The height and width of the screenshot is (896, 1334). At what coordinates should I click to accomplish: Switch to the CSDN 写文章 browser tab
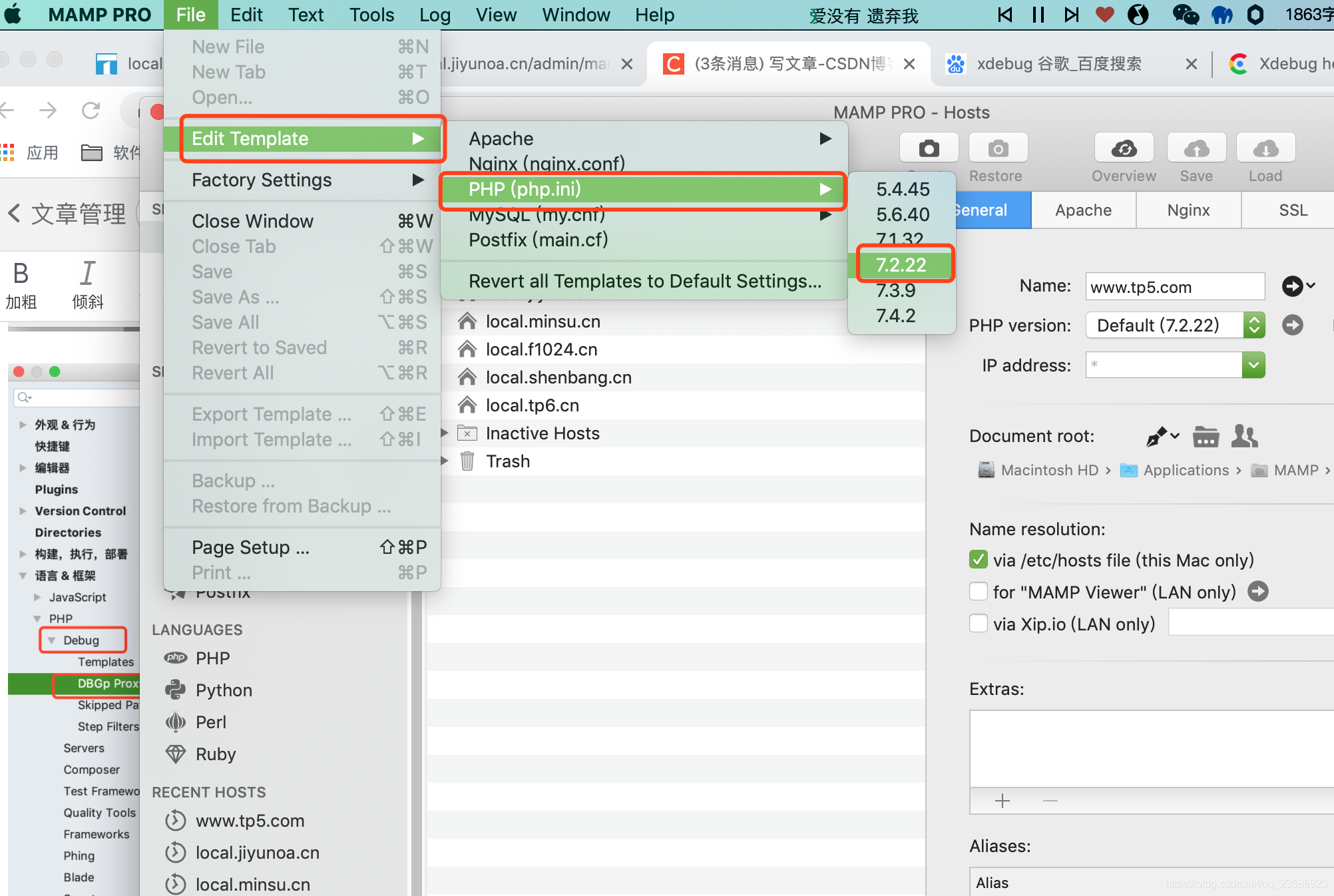click(x=788, y=63)
